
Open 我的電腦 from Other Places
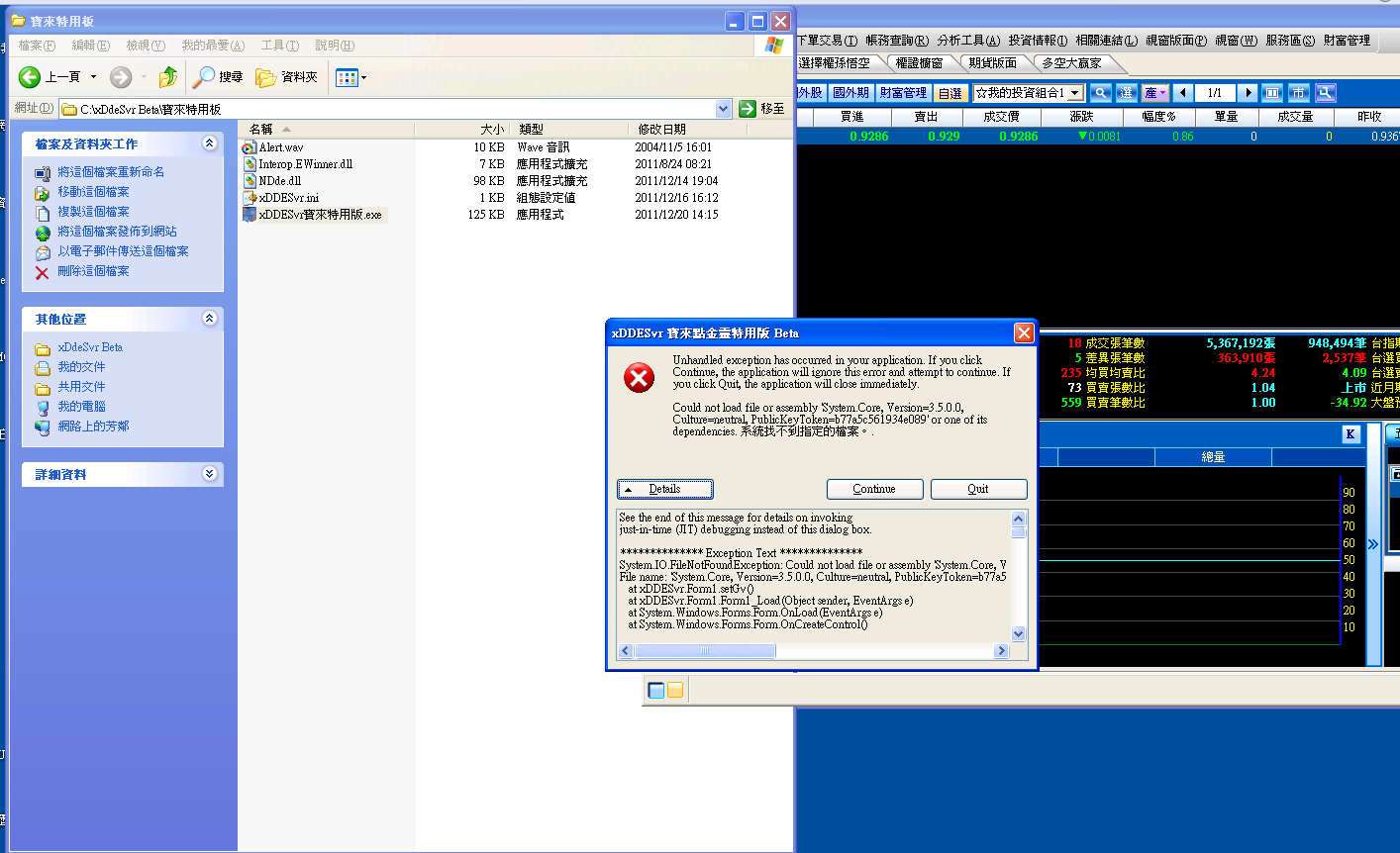[x=81, y=407]
